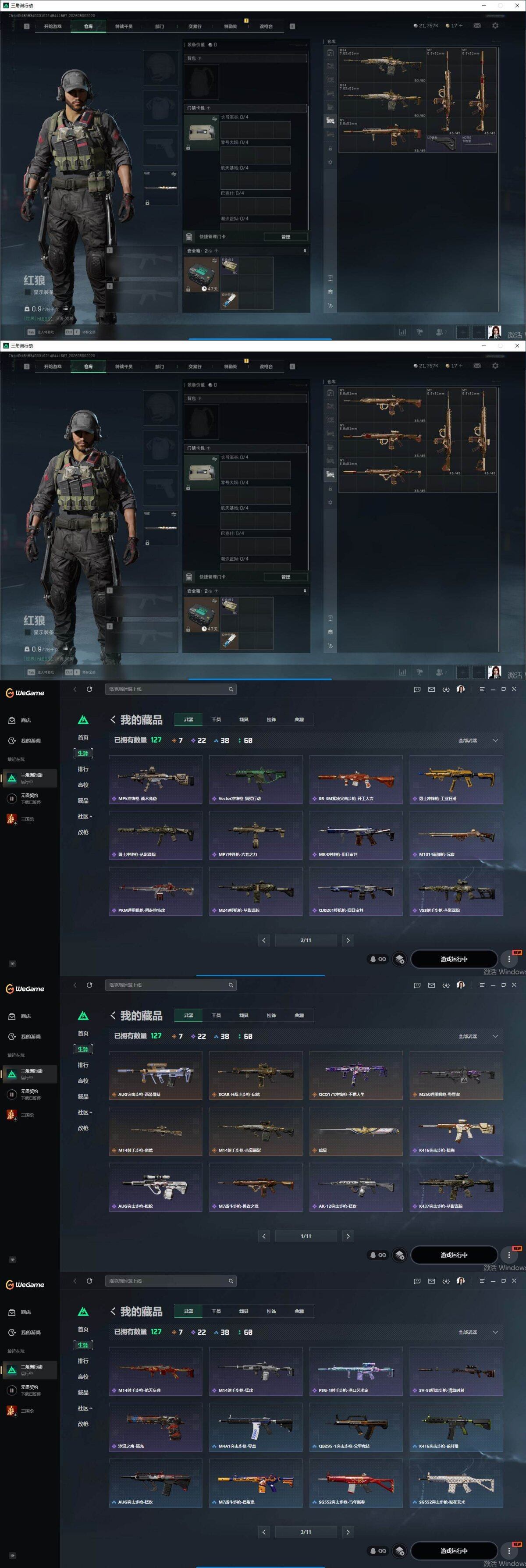Viewport: 526px width, 1568px height.
Task: Switch to 挂饰 tab in page 2/11 WeGame window
Action: click(271, 719)
